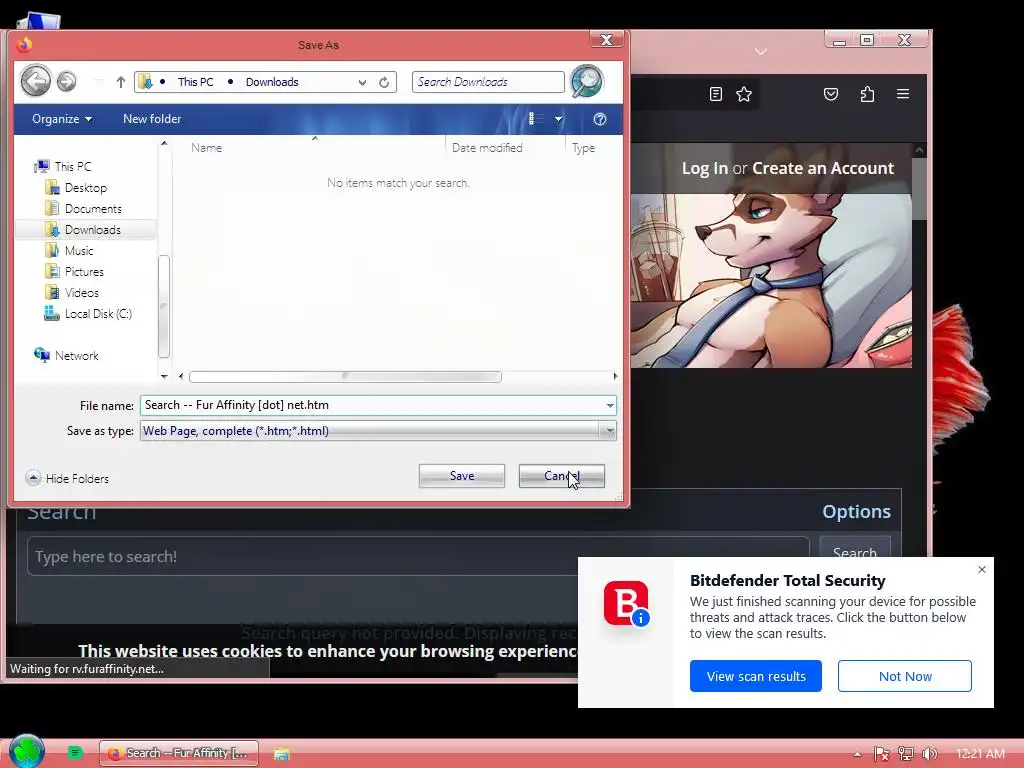Click the webpage vertical scrollbar thumb
The width and height of the screenshot is (1024, 768).
click(x=919, y=189)
